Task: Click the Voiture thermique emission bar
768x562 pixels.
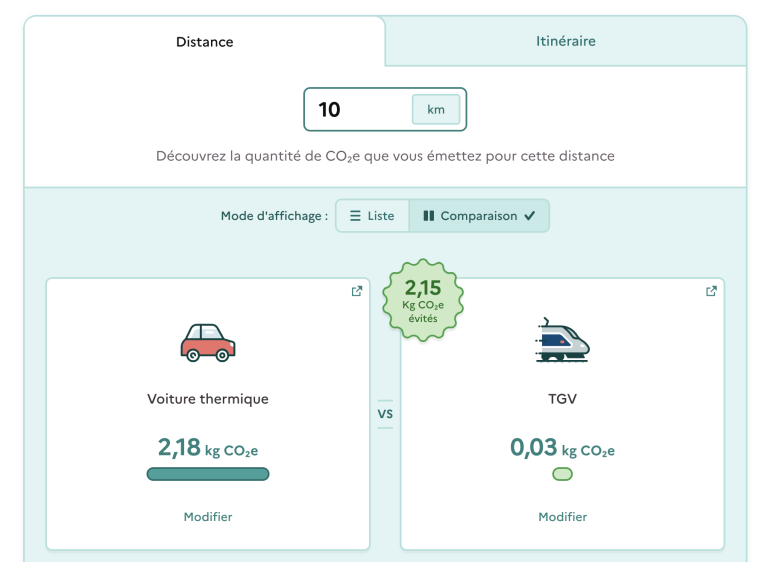Action: pos(208,474)
